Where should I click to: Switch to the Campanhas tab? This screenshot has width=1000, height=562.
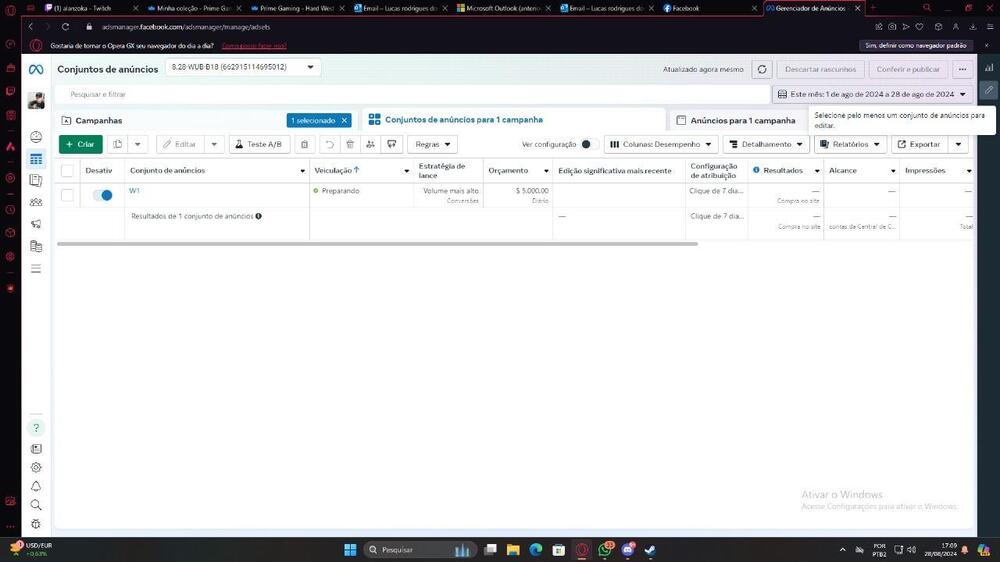98,121
